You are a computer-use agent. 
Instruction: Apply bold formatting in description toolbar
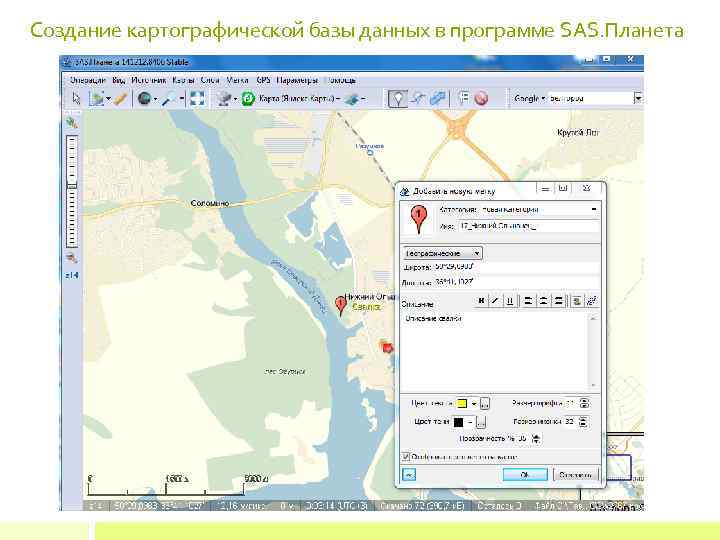point(481,301)
